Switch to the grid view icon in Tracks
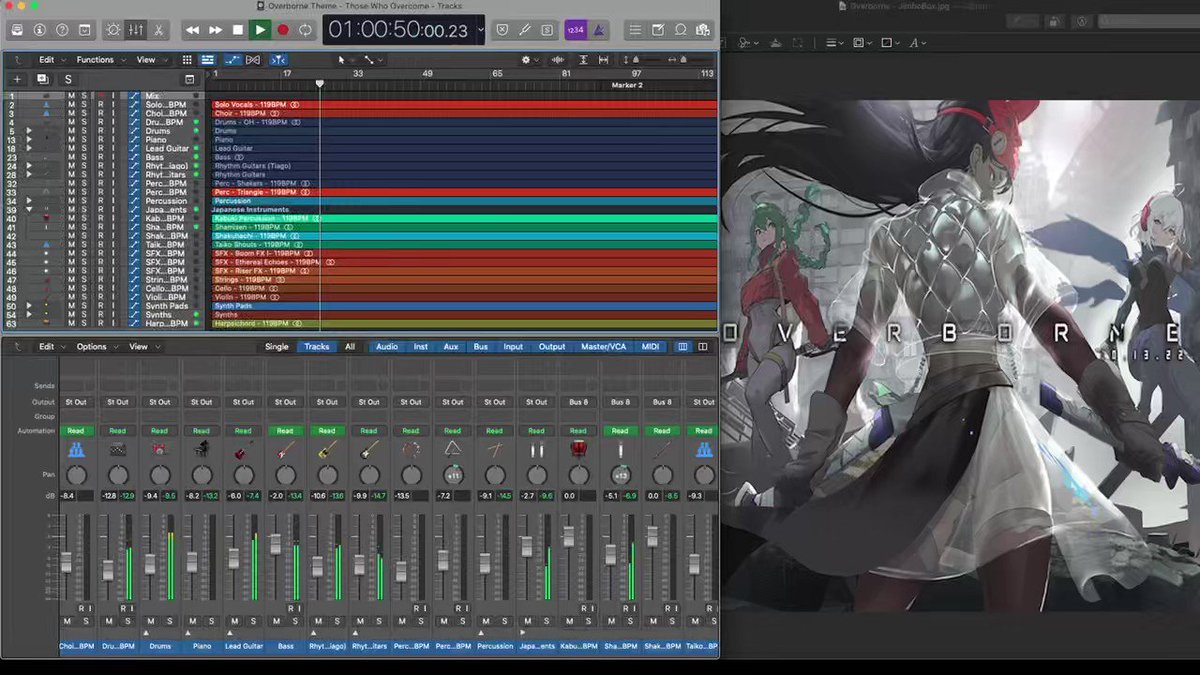The width and height of the screenshot is (1200, 675). (188, 60)
